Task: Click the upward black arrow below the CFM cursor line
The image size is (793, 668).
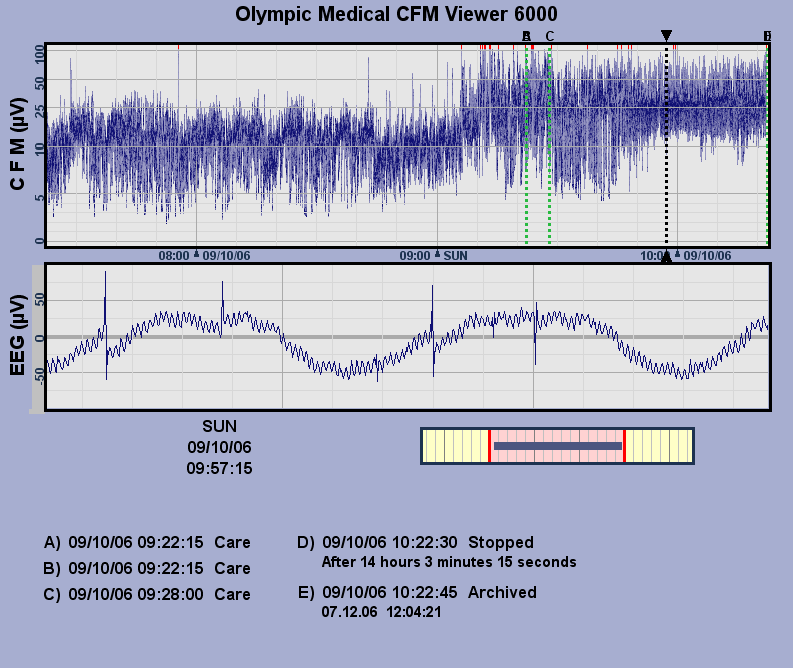Action: pyautogui.click(x=666, y=256)
